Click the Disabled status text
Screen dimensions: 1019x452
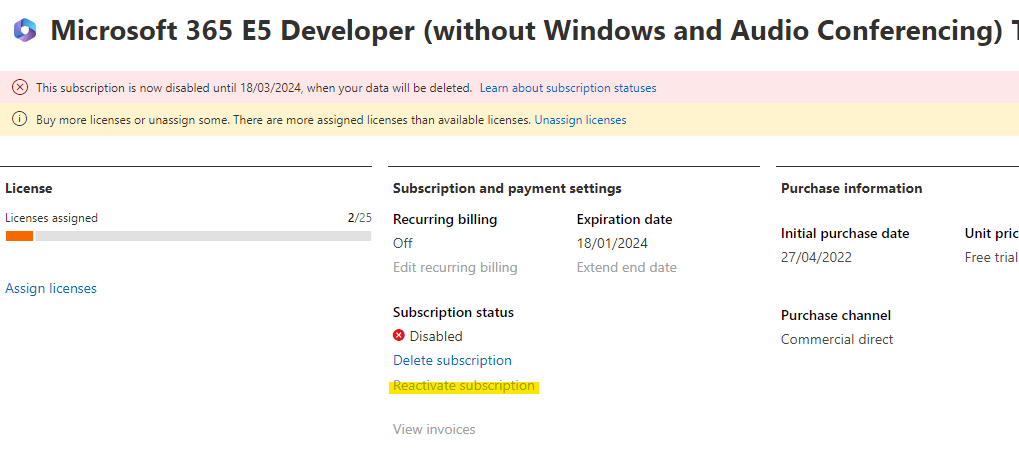click(436, 336)
